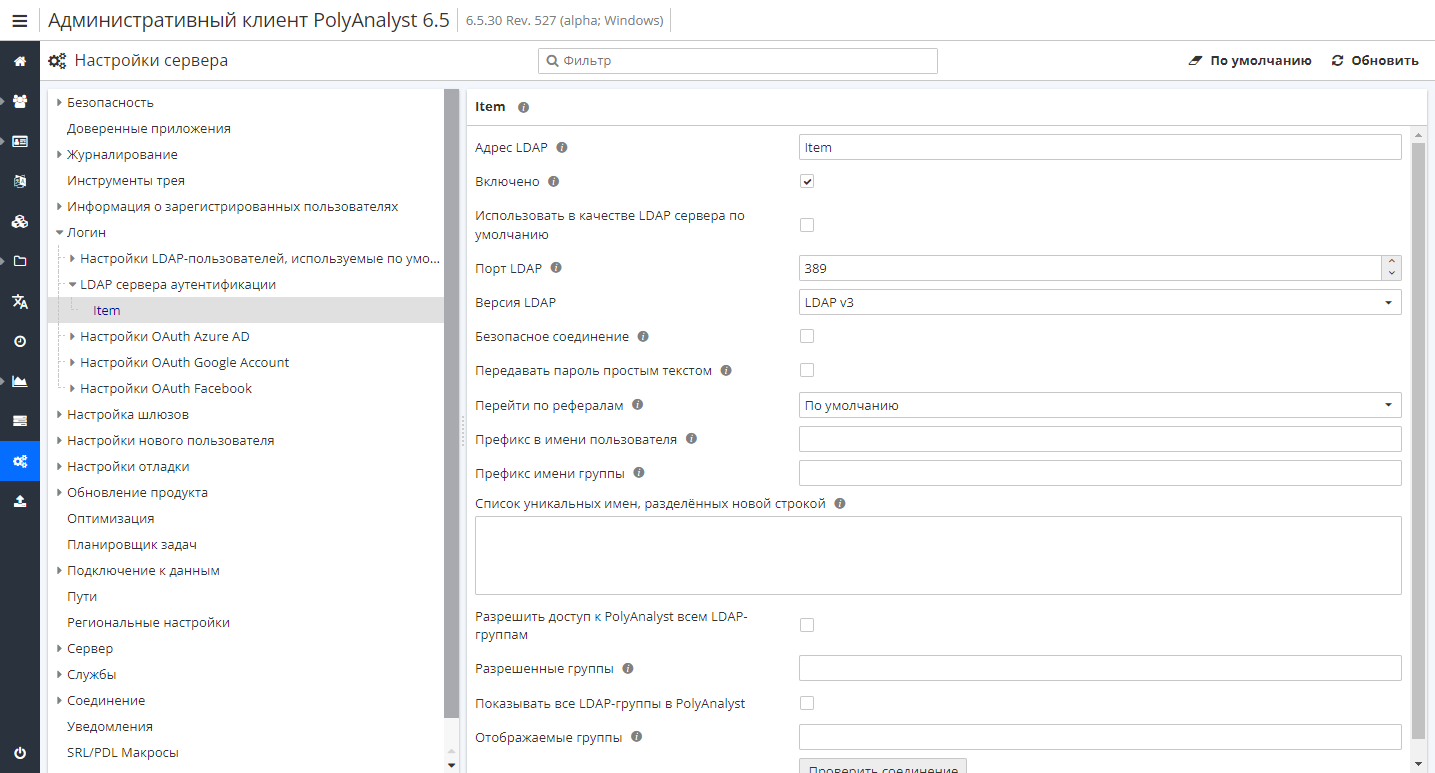Open the users group sidebar icon

click(x=20, y=101)
